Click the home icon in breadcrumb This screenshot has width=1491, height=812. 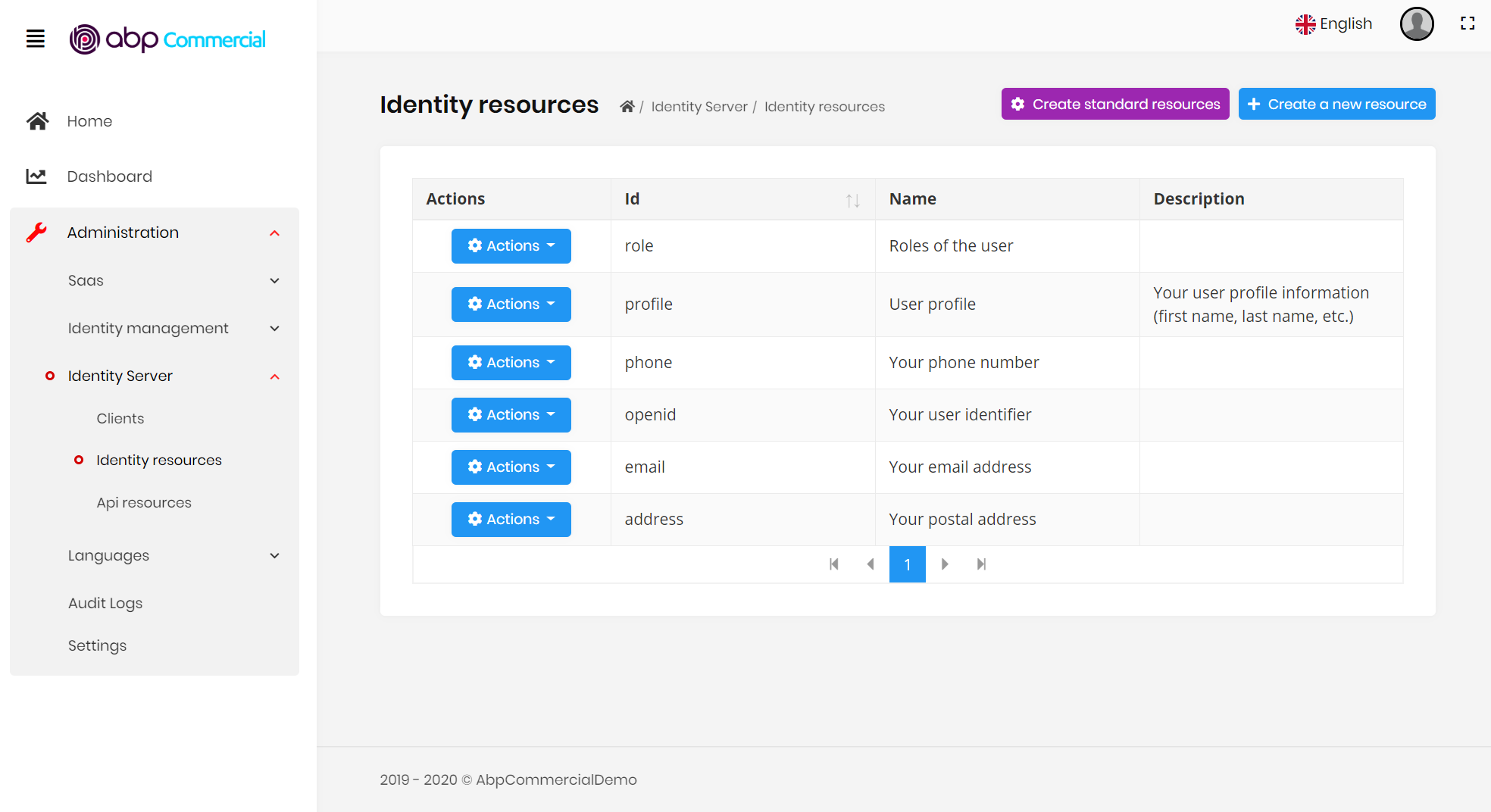(x=627, y=107)
